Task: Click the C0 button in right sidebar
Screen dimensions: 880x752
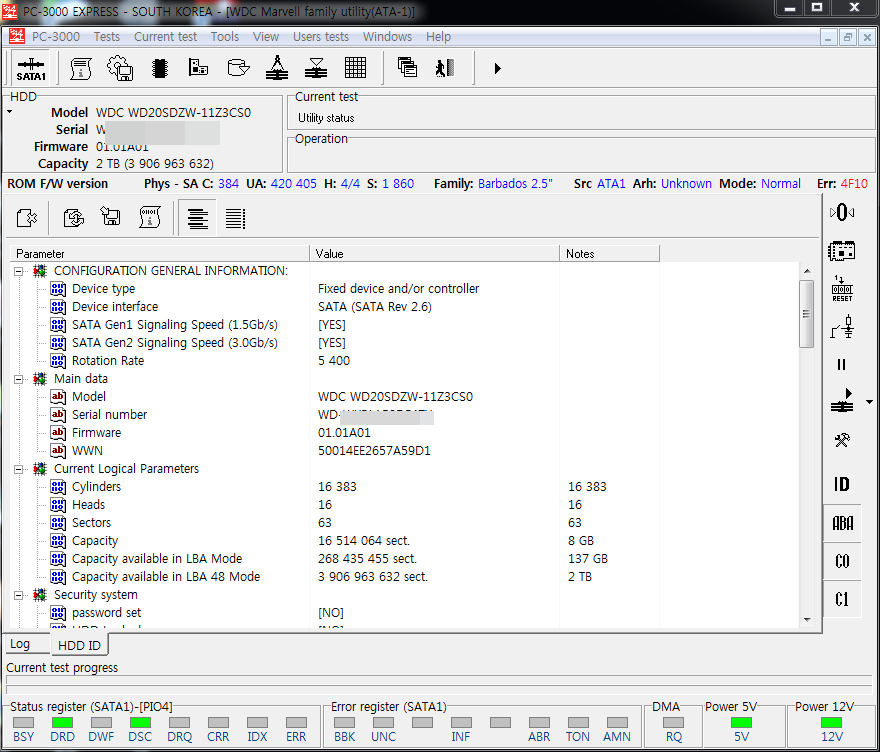Action: (842, 561)
